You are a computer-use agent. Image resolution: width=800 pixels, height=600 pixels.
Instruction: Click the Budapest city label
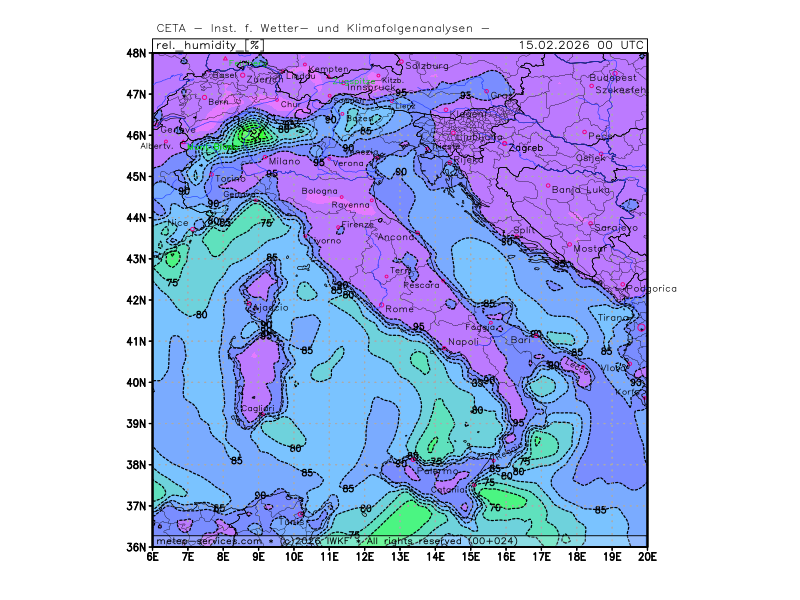point(613,77)
